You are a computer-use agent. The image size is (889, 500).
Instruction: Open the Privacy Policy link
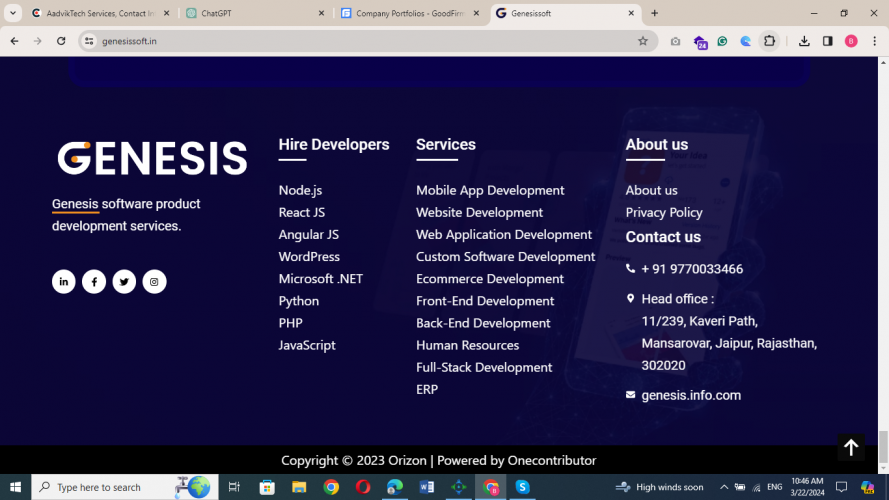[x=664, y=213]
